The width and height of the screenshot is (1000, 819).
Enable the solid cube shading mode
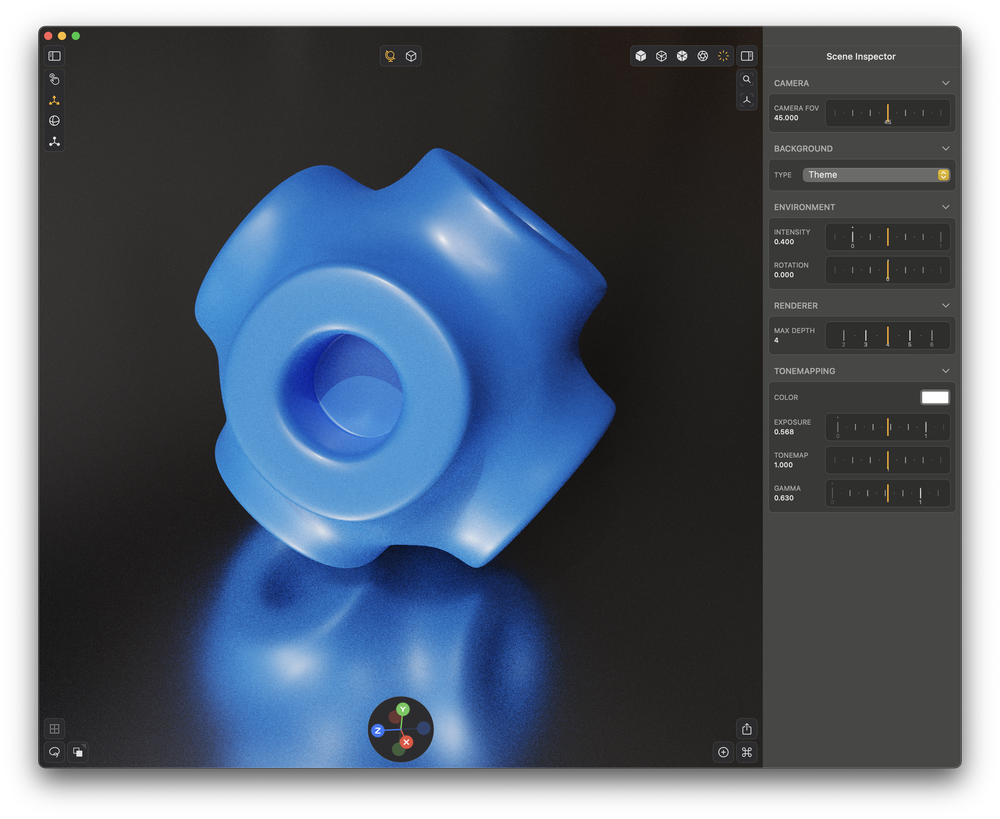(641, 56)
